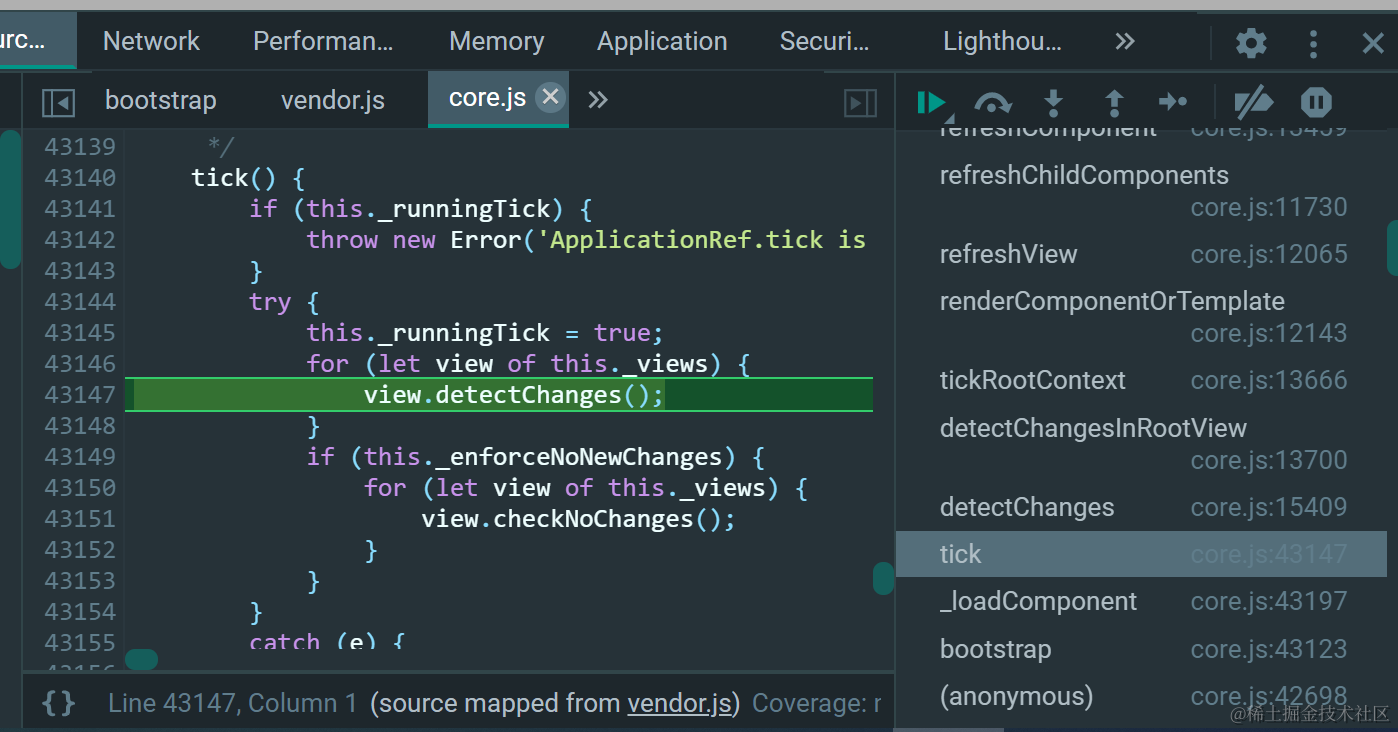
Task: Click the code editor vertical scrollbar thumb
Action: [x=883, y=578]
